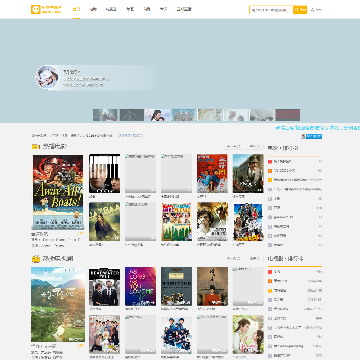Select first thumbnail in banner carousel strip
The image size is (360, 360).
point(105,115)
